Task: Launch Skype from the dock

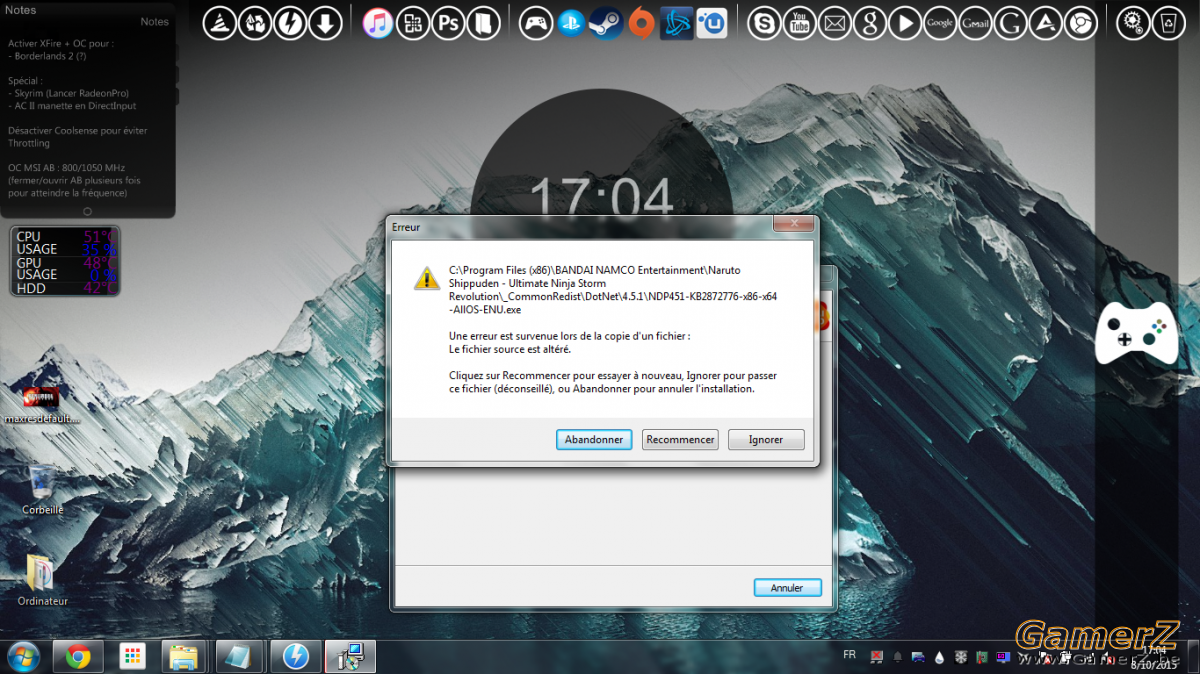Action: tap(765, 23)
